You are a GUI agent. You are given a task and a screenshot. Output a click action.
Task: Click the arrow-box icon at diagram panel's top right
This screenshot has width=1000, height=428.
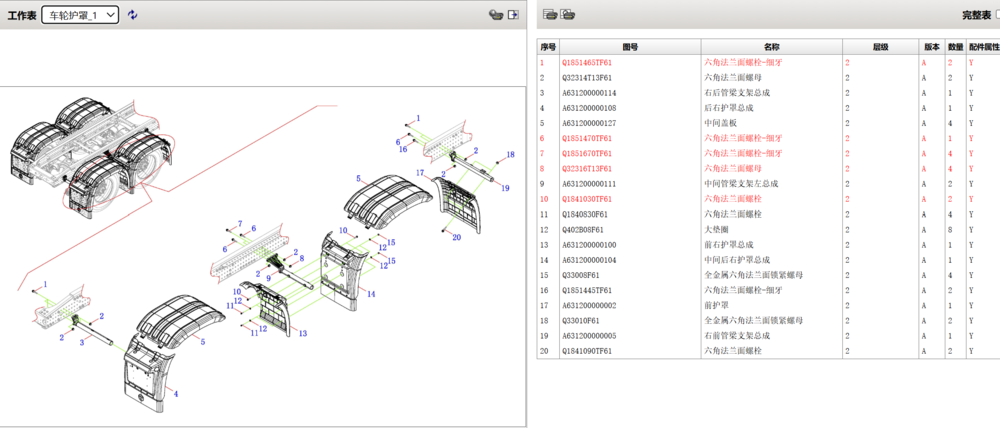tap(513, 15)
